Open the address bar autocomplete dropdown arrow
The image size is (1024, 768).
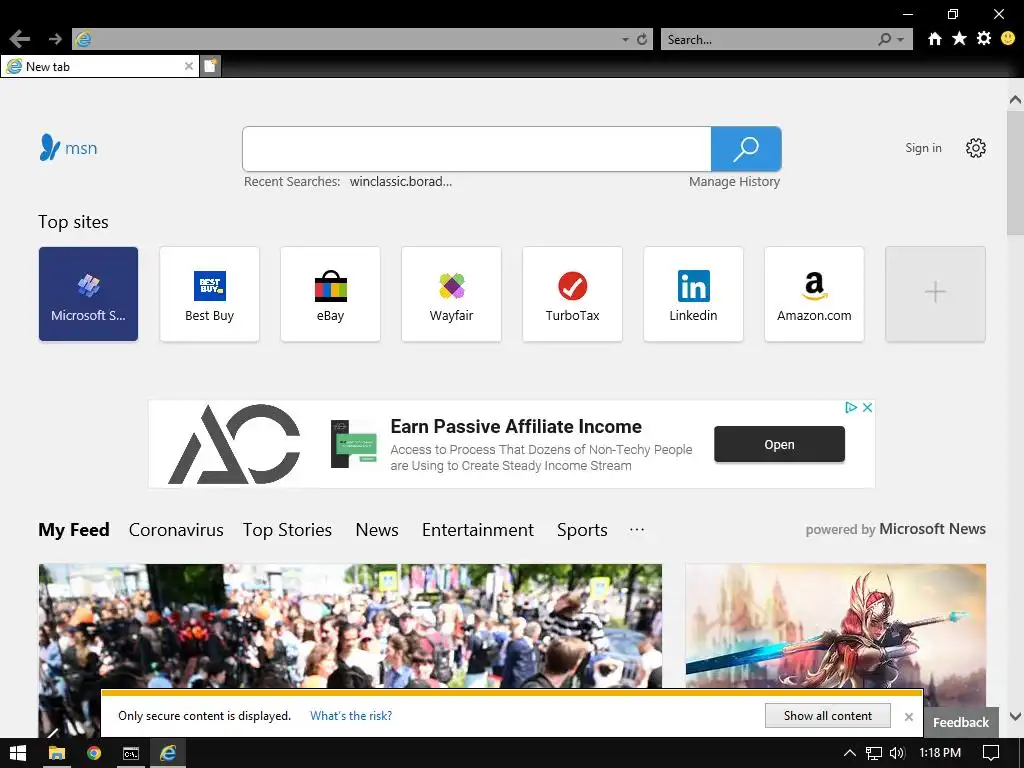click(625, 40)
